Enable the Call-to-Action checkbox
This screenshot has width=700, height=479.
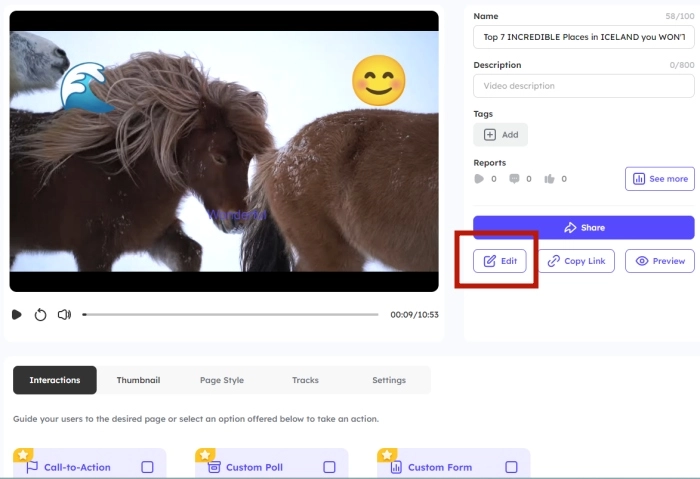(147, 467)
